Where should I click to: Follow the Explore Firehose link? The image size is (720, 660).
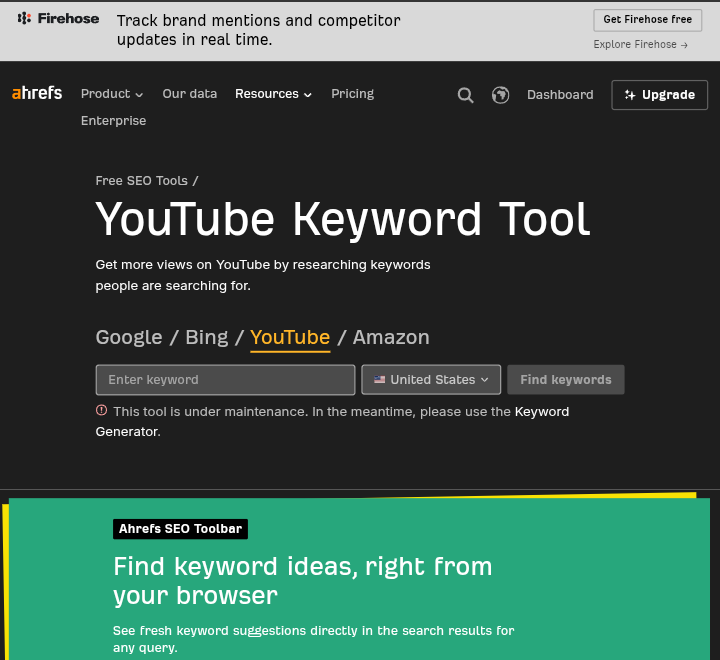click(x=641, y=45)
